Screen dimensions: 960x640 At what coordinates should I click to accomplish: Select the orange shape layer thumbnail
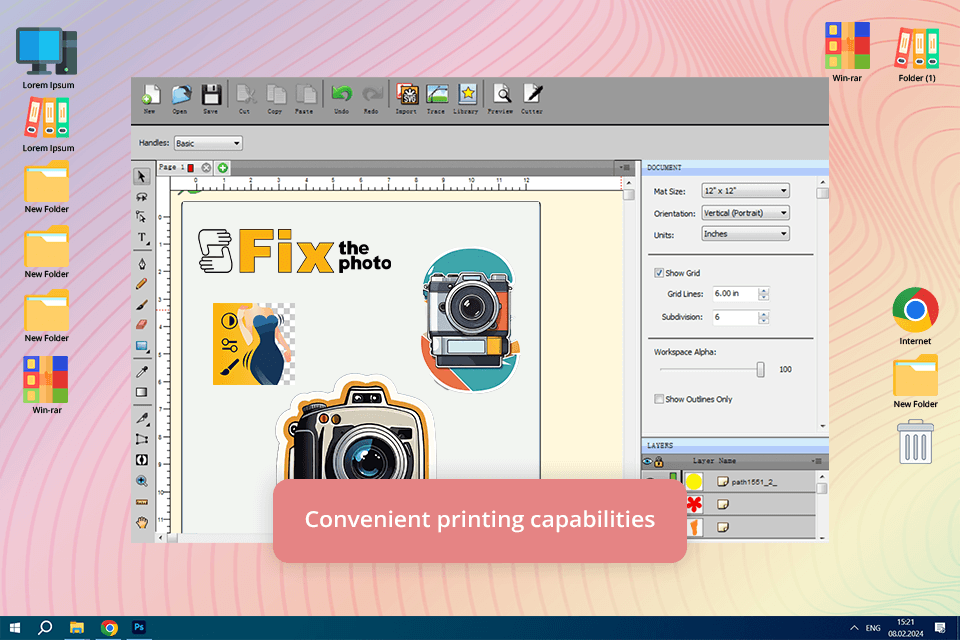[694, 527]
